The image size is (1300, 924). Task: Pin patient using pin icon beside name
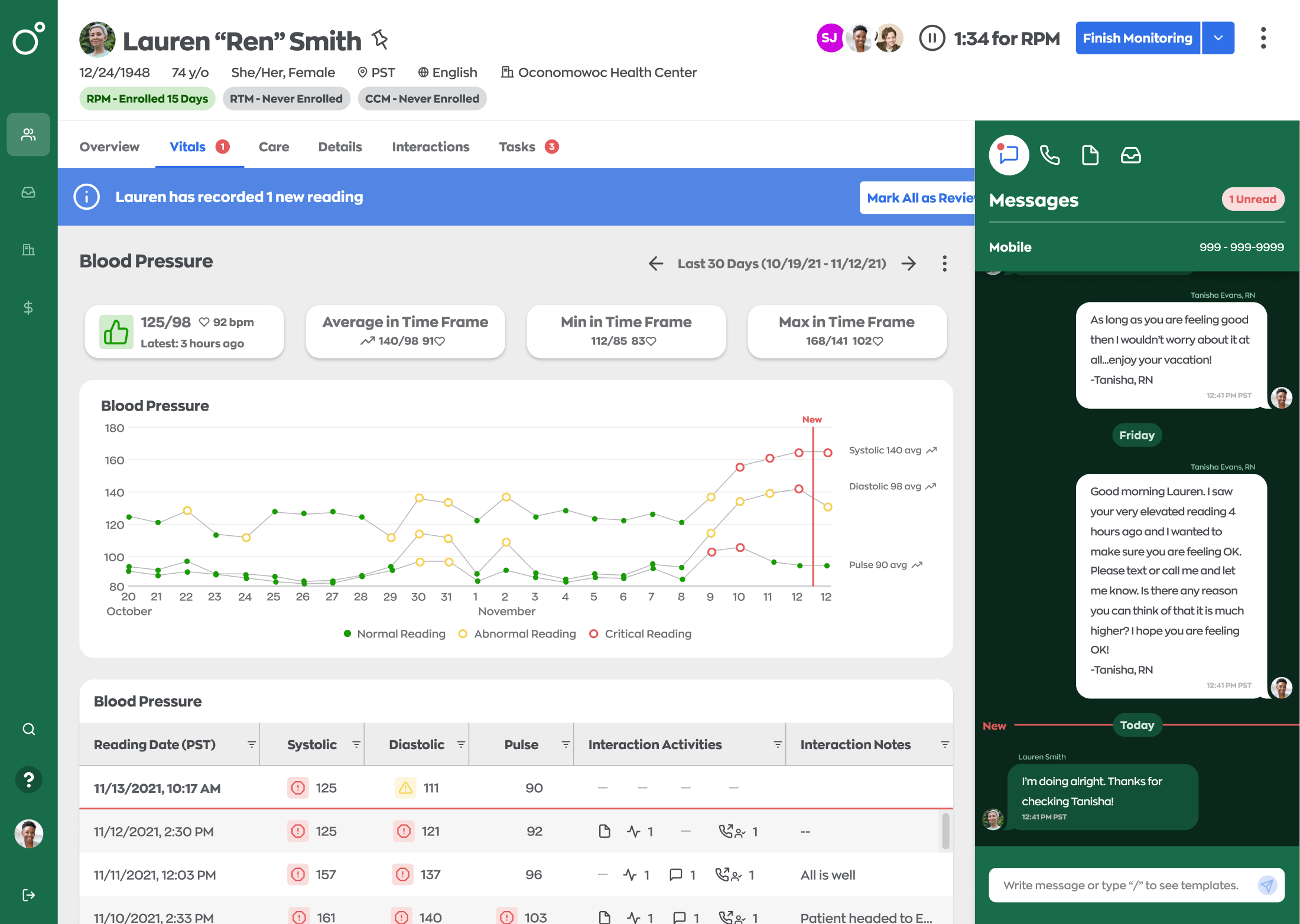[380, 40]
